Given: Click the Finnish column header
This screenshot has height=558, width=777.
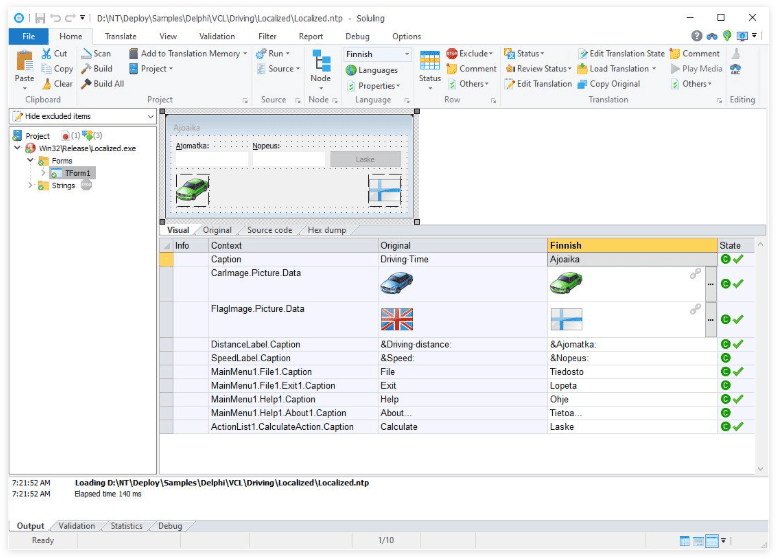Looking at the screenshot, I should point(632,245).
